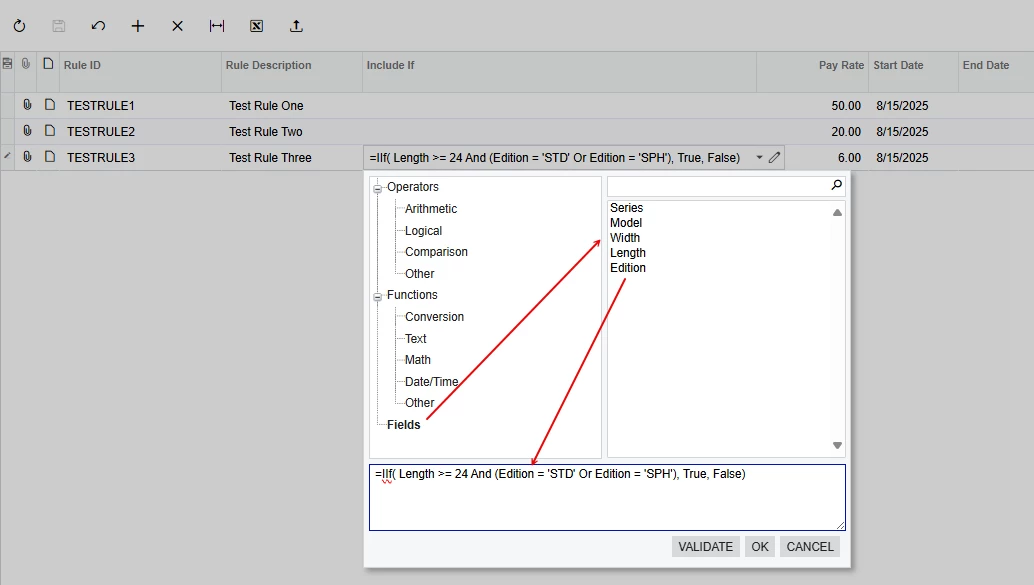Export the rules grid to Excel
The image size is (1034, 585).
[256, 26]
